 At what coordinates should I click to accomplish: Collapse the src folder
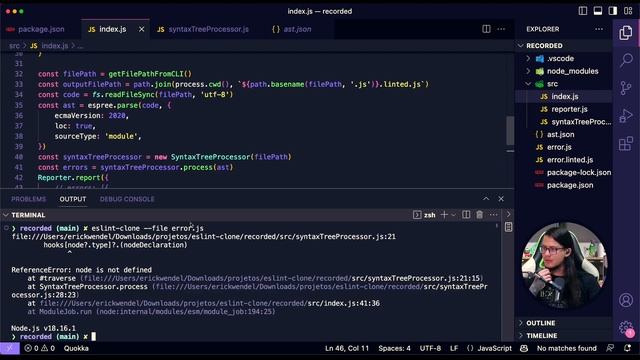[563, 84]
